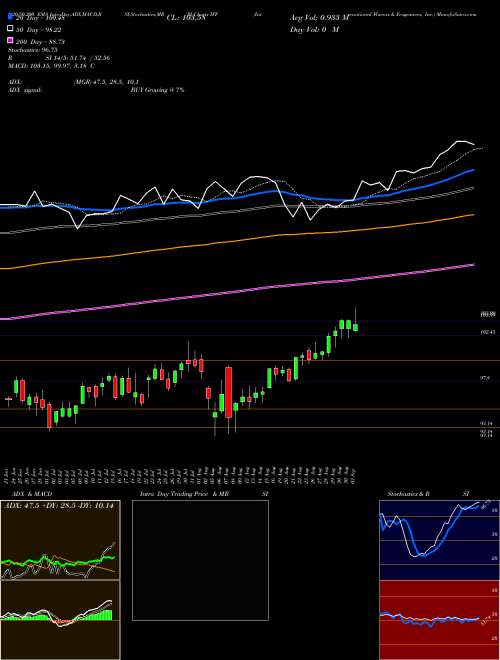The width and height of the screenshot is (500, 660).
Task: Click the 97.4 price axis label
Action: click(485, 379)
